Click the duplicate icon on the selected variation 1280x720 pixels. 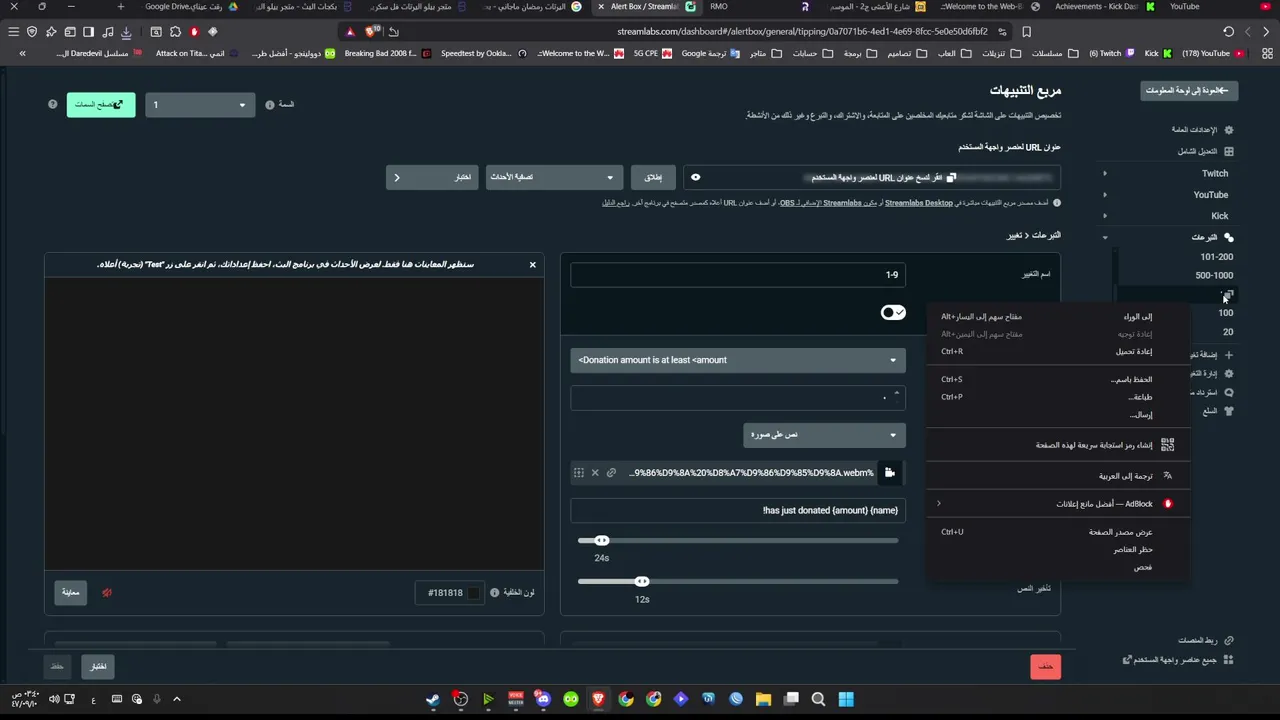pyautogui.click(x=1229, y=294)
